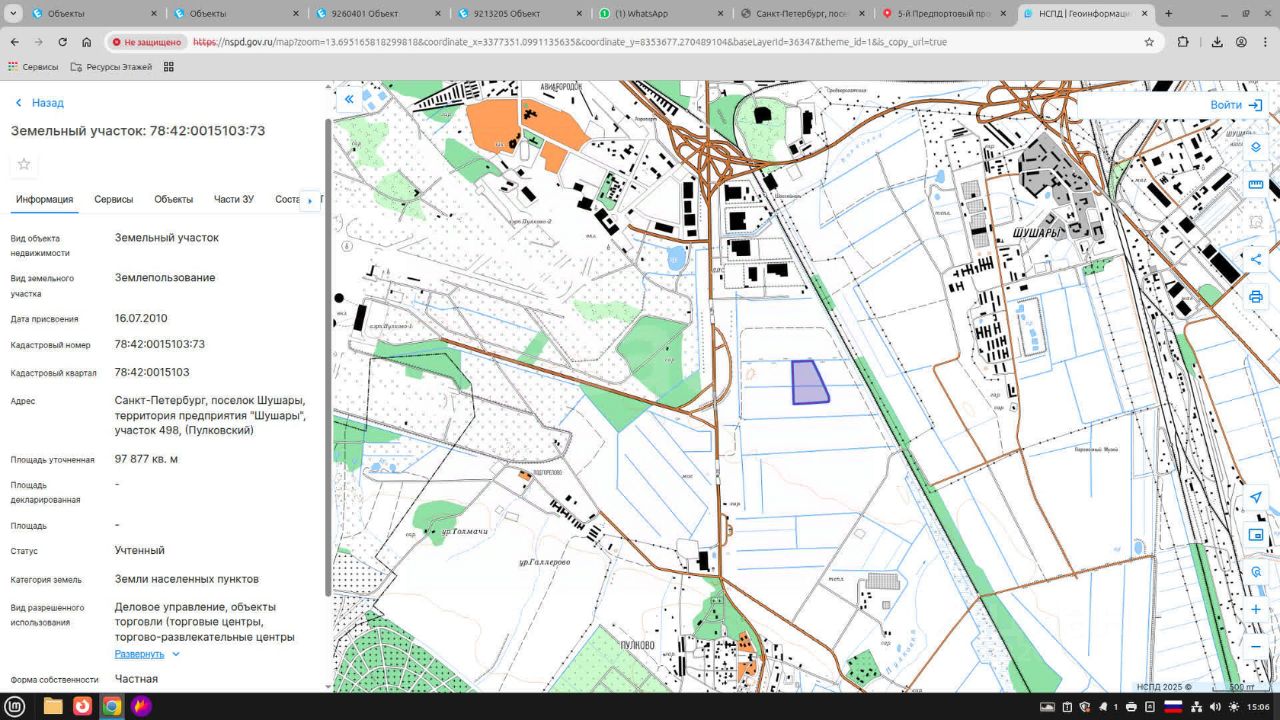
Task: Open the taskbar orange browser icon
Action: (x=82, y=706)
